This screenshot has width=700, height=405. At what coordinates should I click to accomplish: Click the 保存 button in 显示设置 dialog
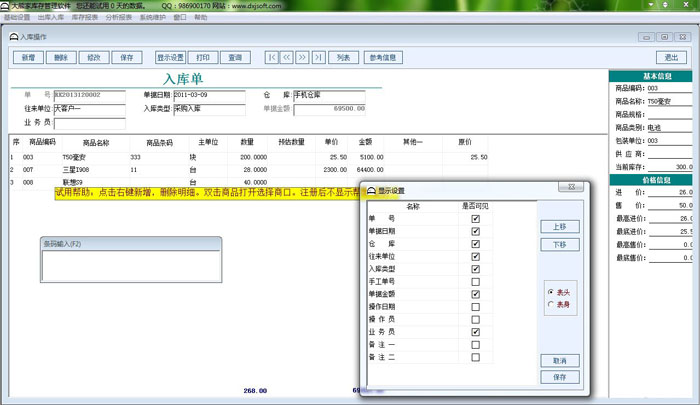(x=558, y=377)
